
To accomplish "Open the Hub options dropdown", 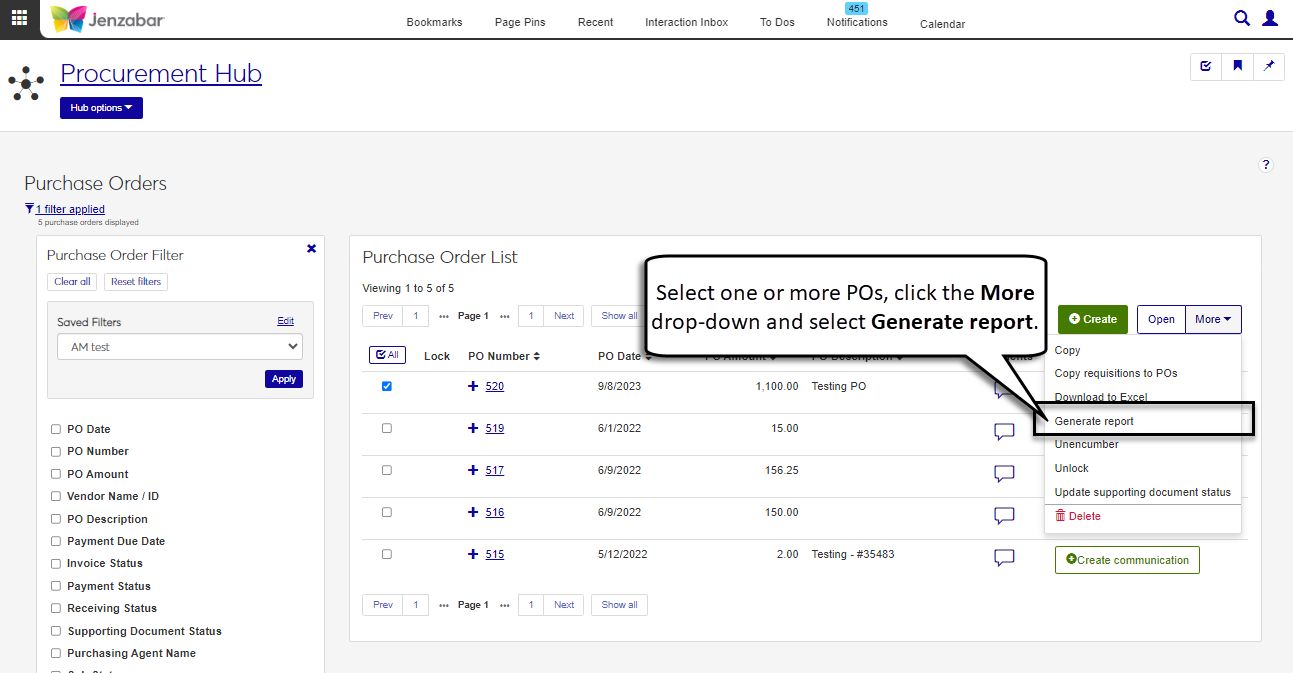I will [101, 108].
